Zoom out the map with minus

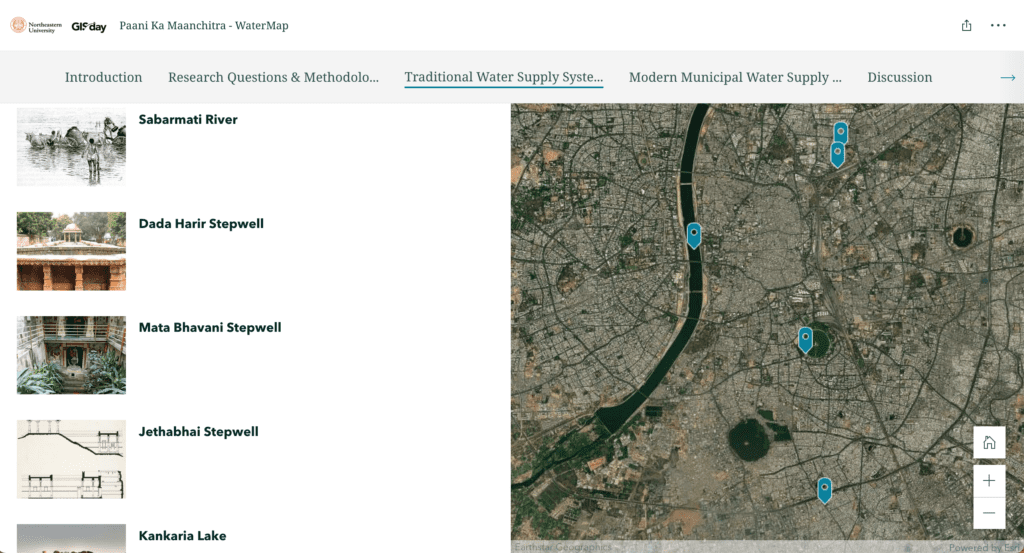click(989, 513)
